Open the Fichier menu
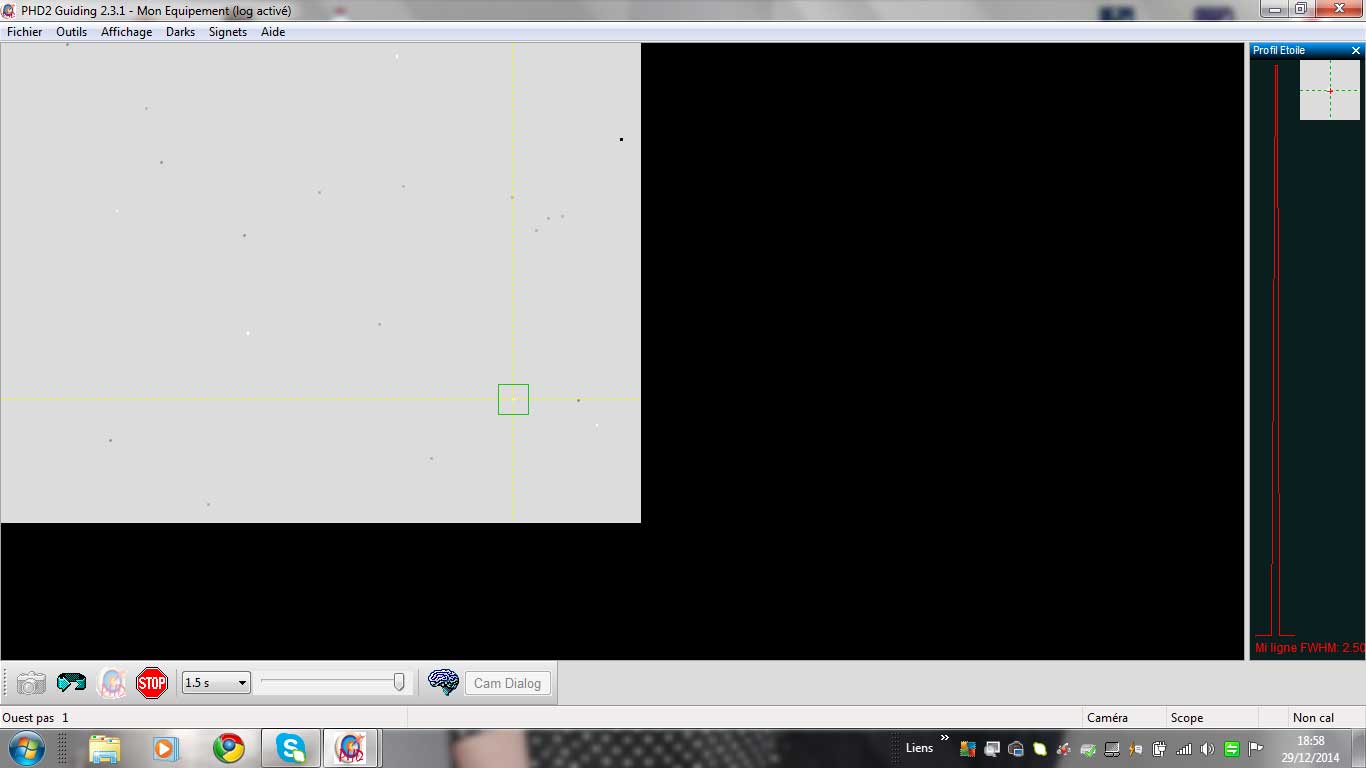The height and width of the screenshot is (768, 1366). (x=25, y=32)
